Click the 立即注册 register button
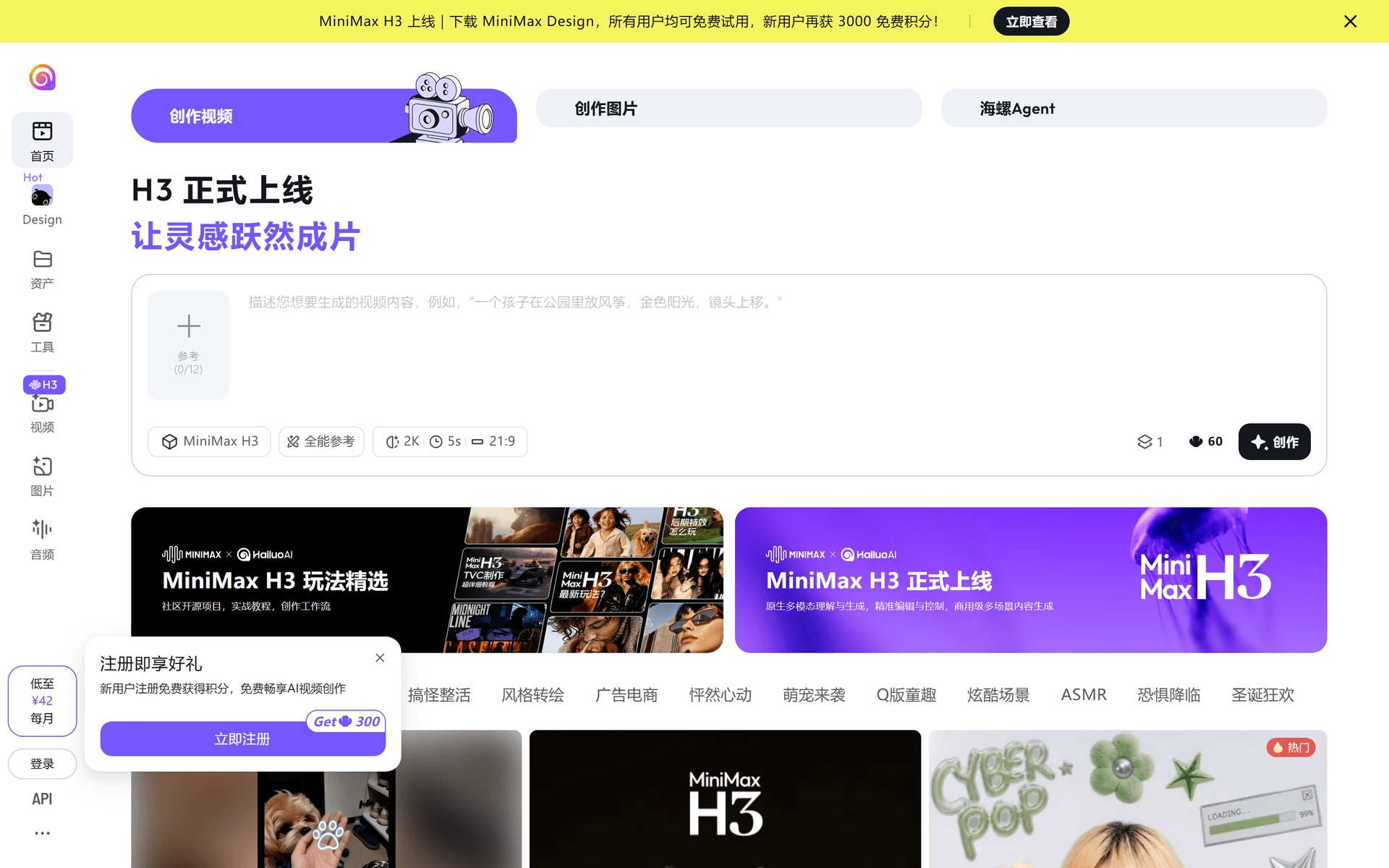 point(242,739)
